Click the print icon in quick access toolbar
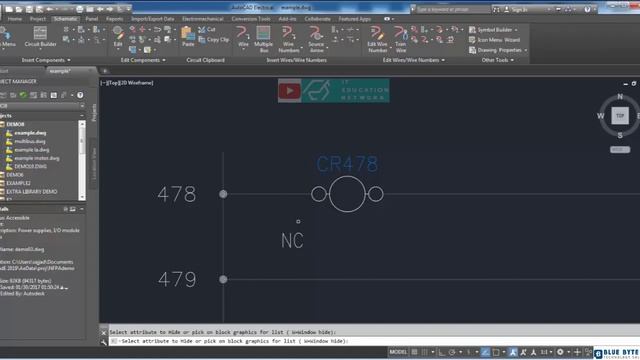 click(x=80, y=9)
